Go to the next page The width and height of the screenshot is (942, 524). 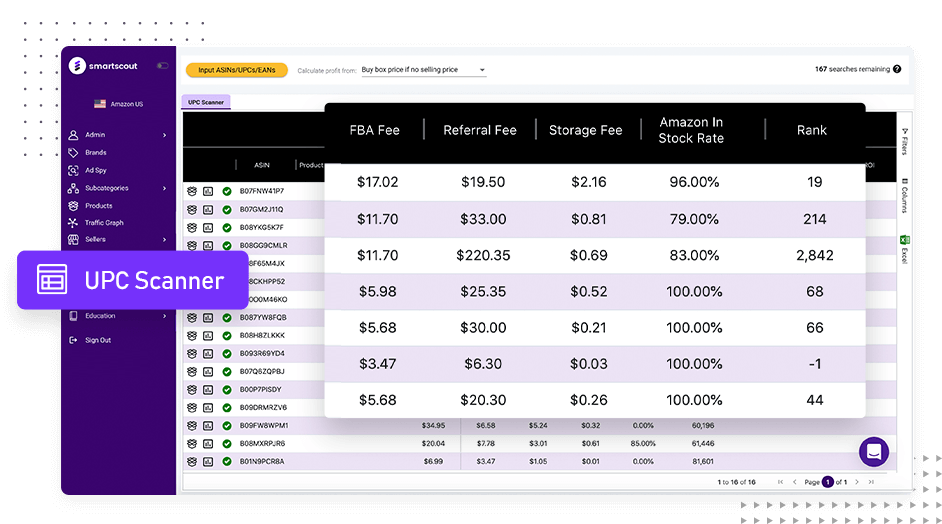point(857,482)
